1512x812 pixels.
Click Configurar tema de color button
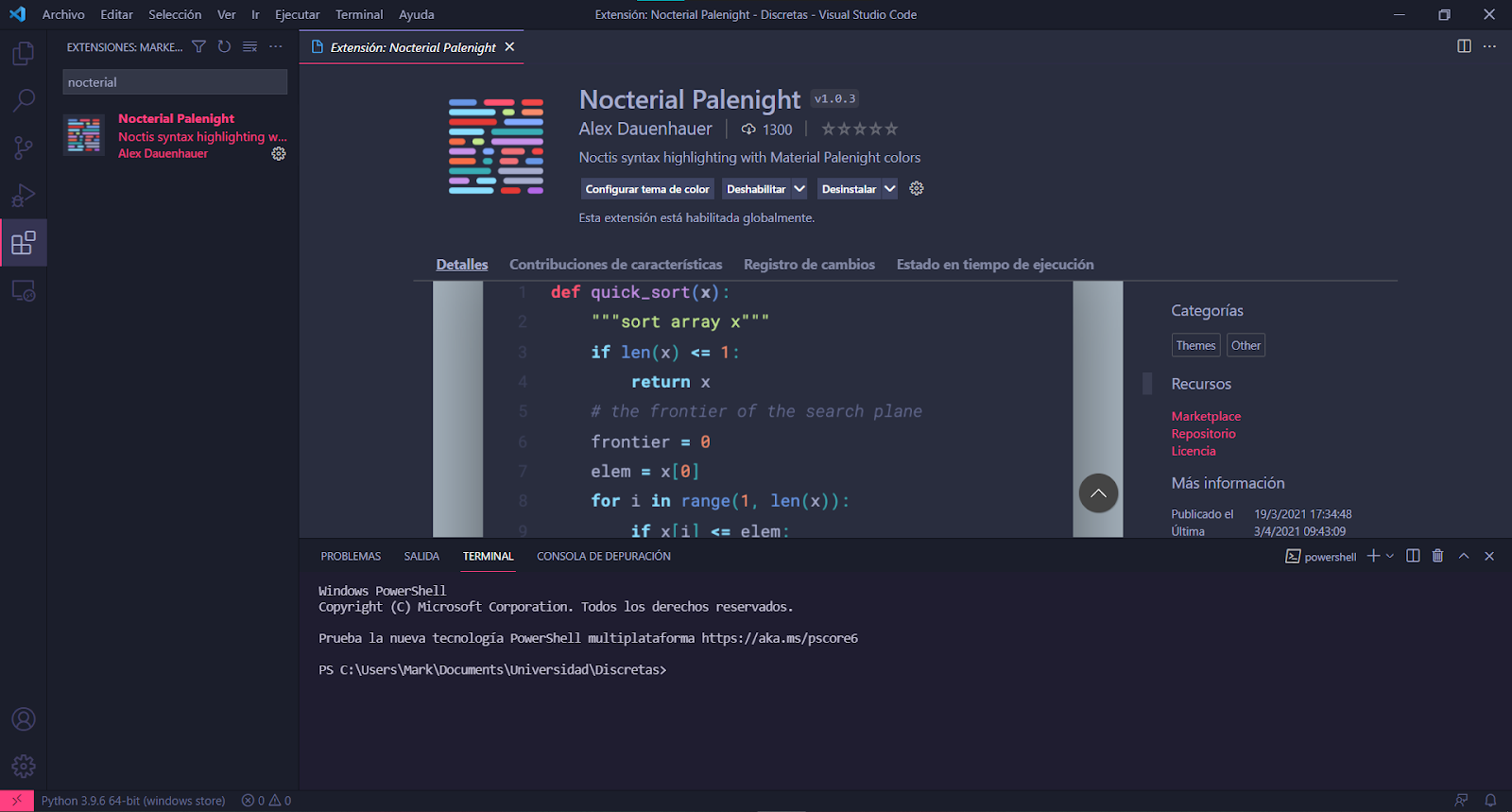point(647,189)
